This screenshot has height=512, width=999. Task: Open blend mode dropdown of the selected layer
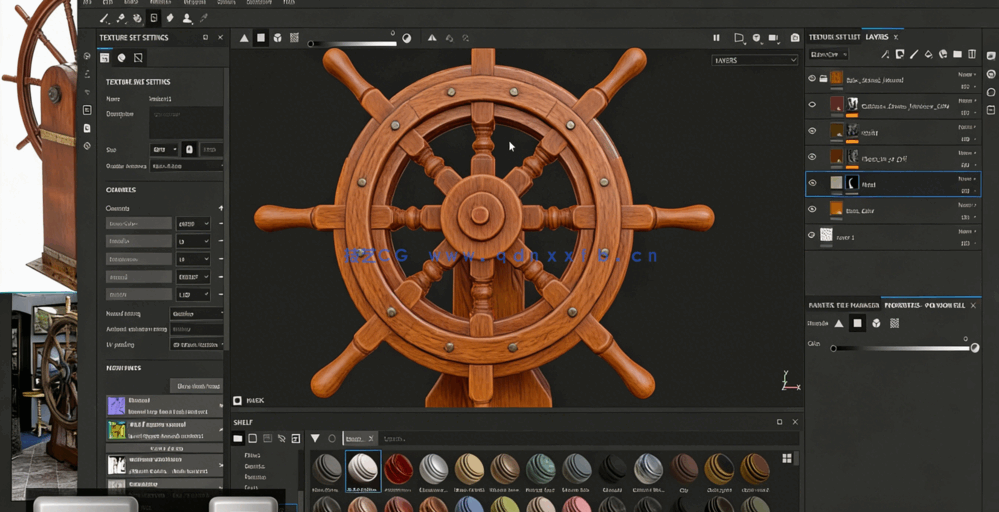coord(967,179)
